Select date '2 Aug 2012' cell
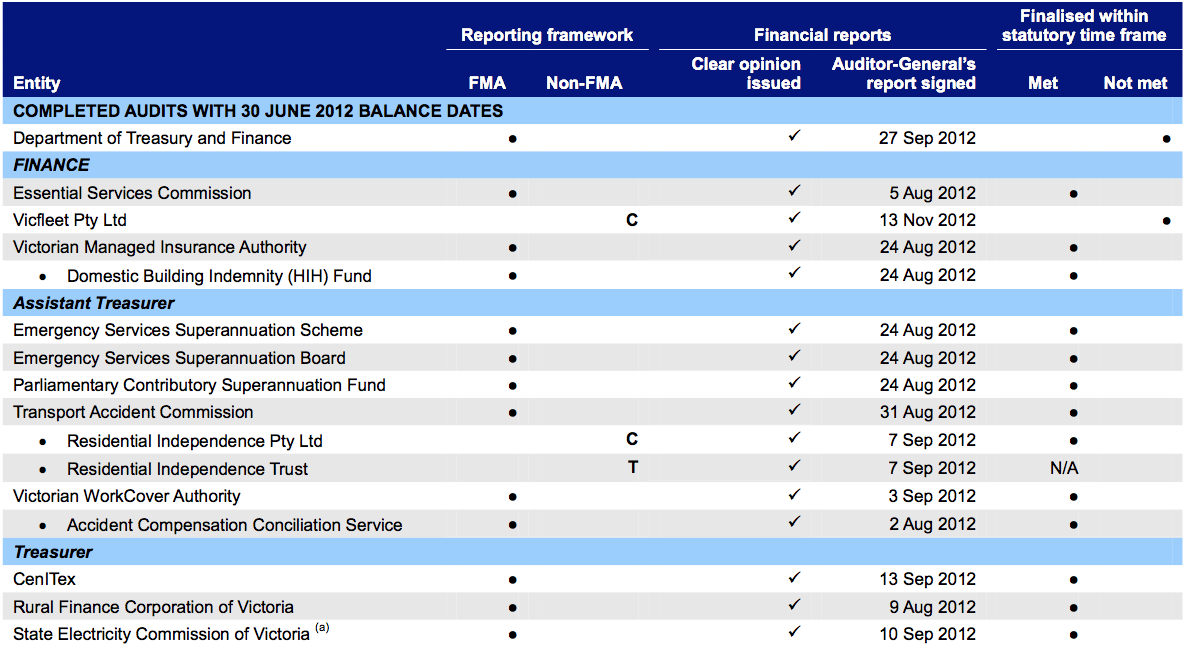The height and width of the screenshot is (650, 1187). click(x=933, y=524)
